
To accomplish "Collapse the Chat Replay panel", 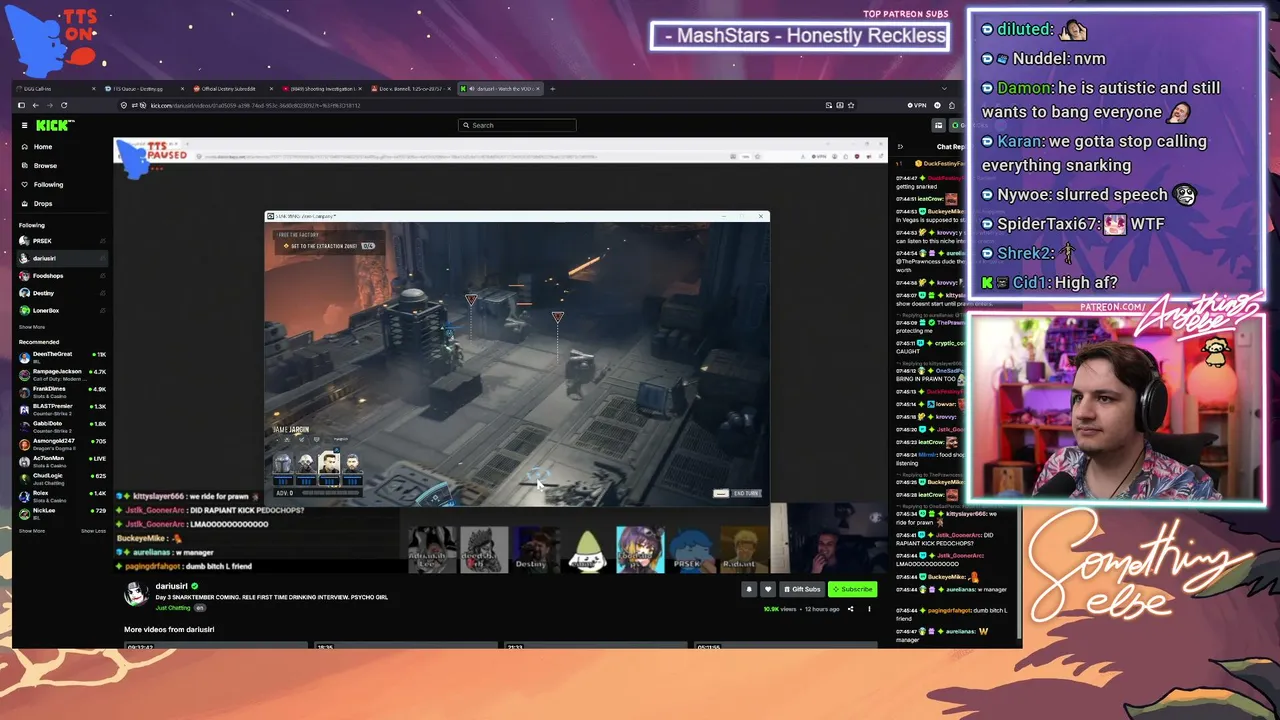I will tap(899, 146).
